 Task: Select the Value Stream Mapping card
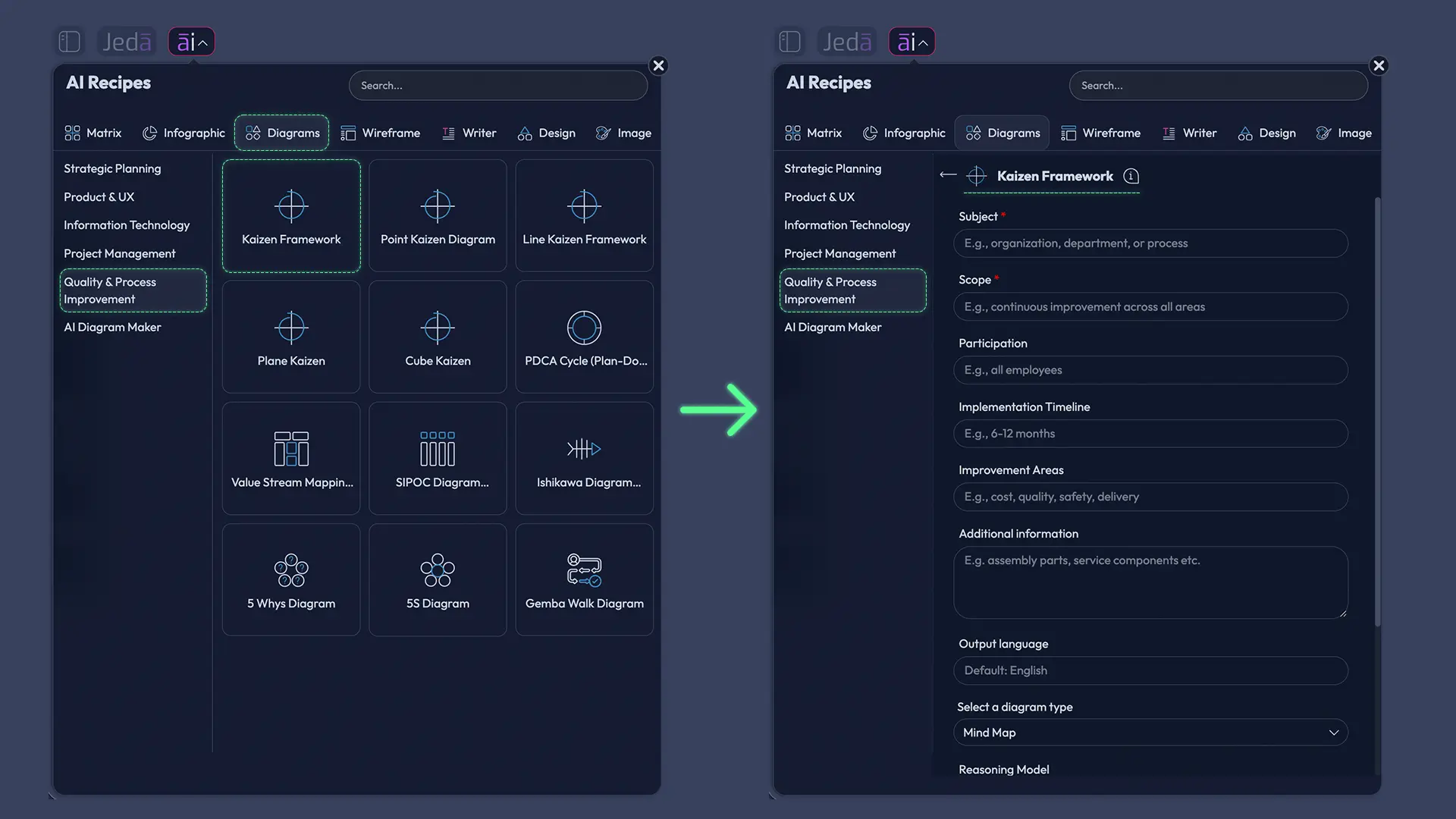point(291,459)
